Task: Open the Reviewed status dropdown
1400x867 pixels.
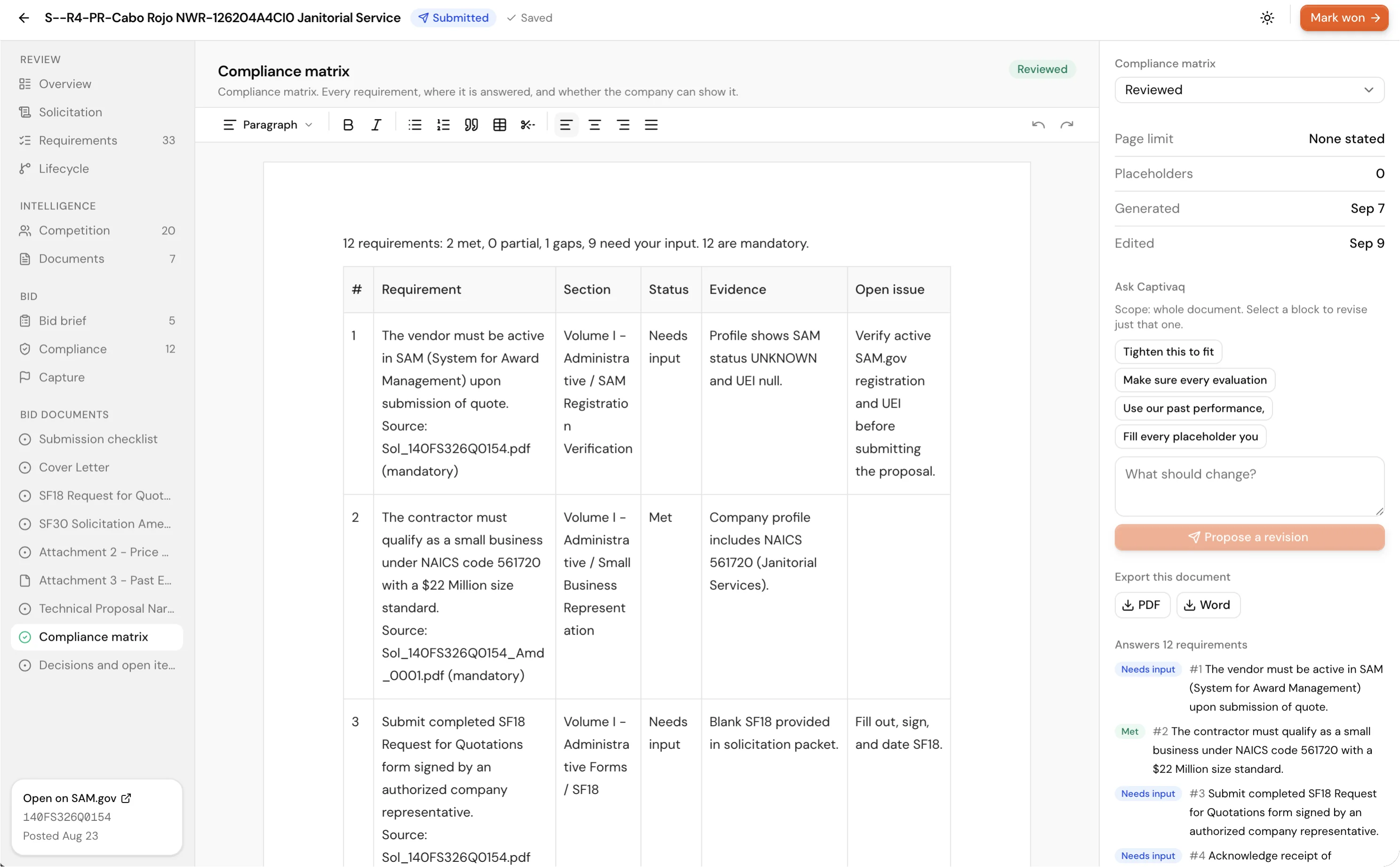Action: click(1249, 90)
